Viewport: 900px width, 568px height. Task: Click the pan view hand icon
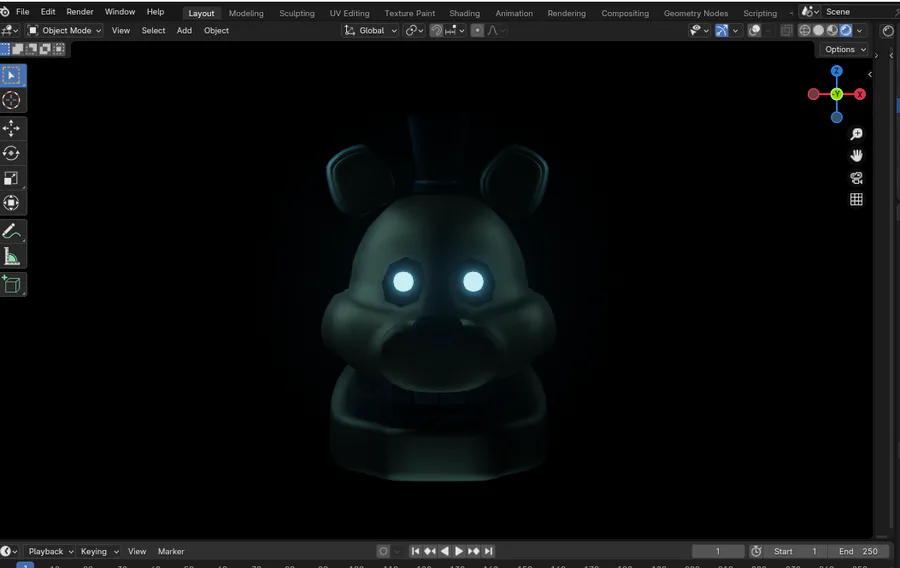[856, 155]
